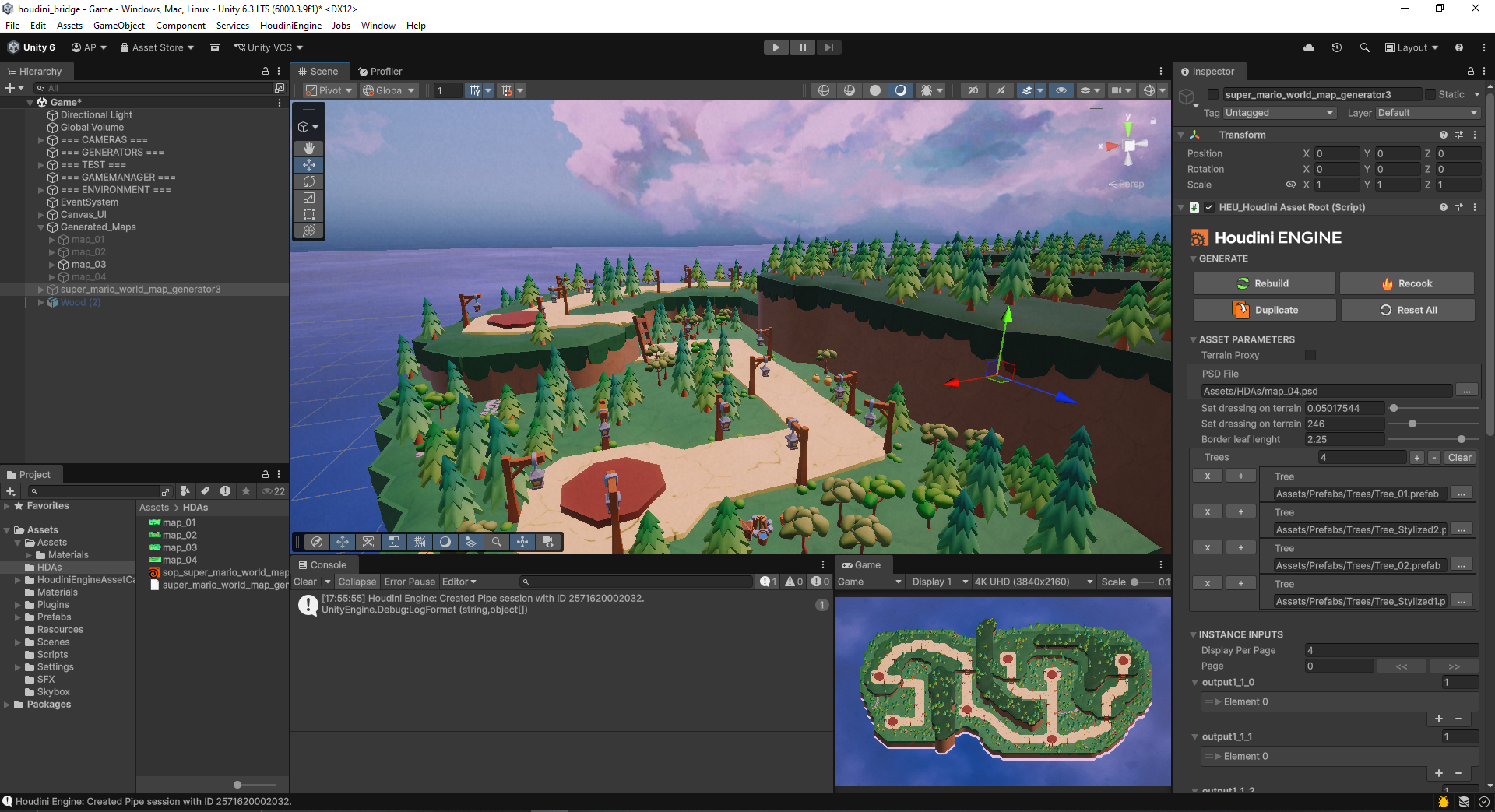This screenshot has width=1495, height=812.
Task: Open the undo history clock icon
Action: pyautogui.click(x=1337, y=47)
